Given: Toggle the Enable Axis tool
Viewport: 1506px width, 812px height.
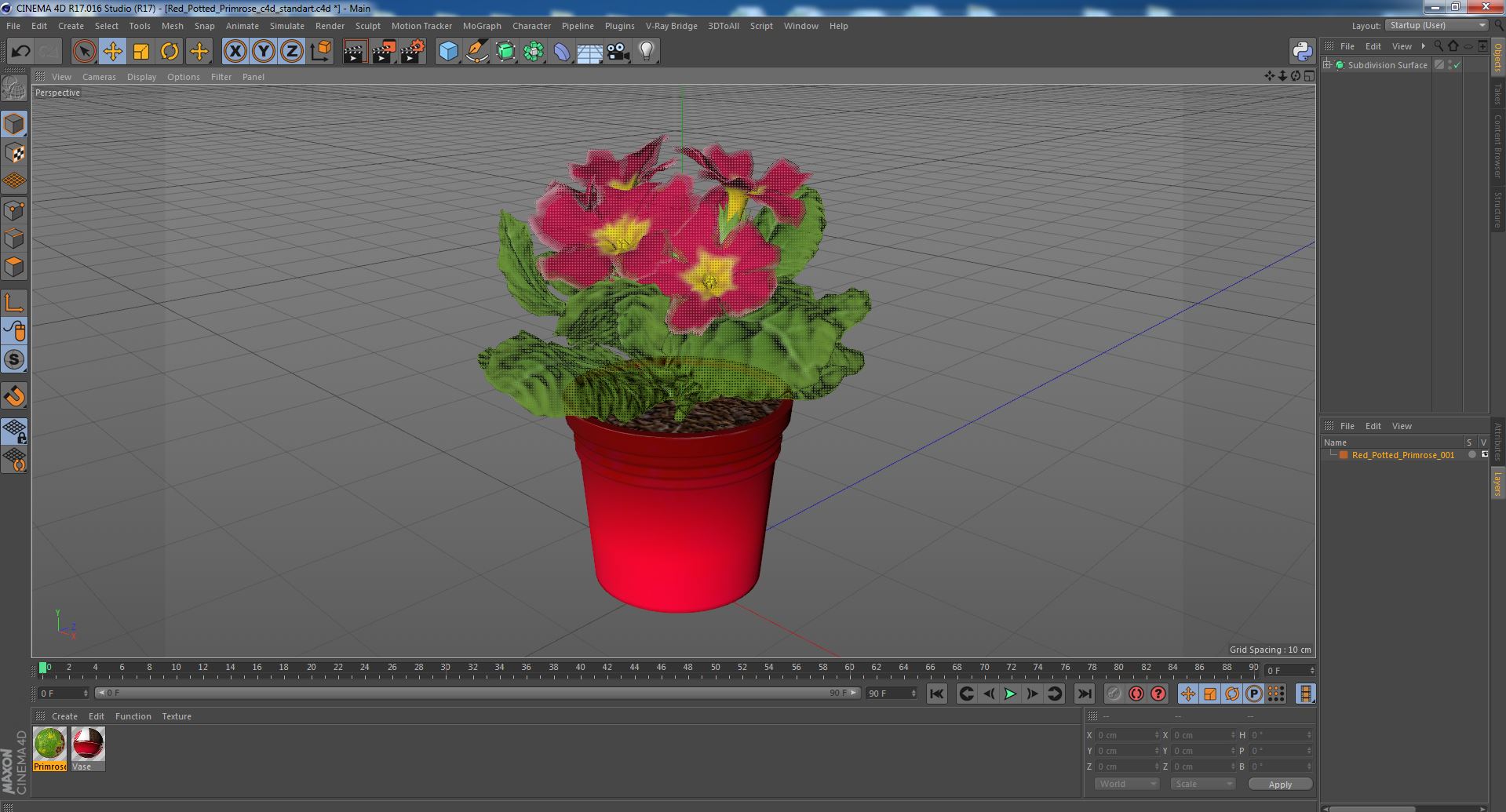Looking at the screenshot, I should [x=14, y=303].
